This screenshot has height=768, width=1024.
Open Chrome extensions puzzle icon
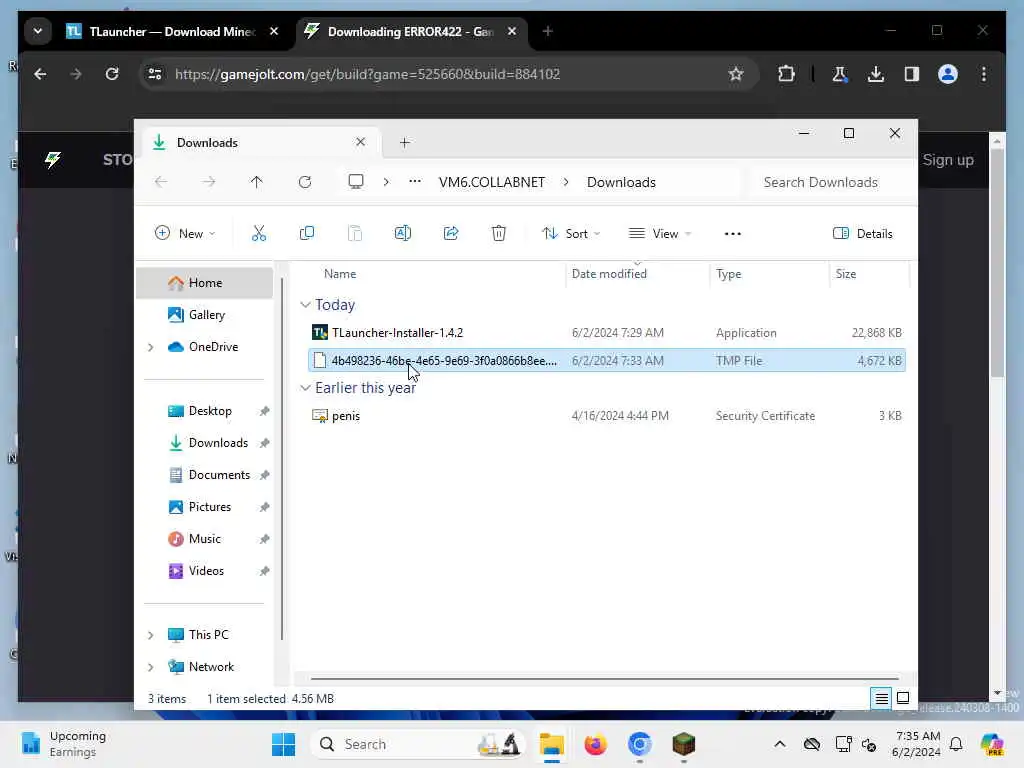[786, 74]
